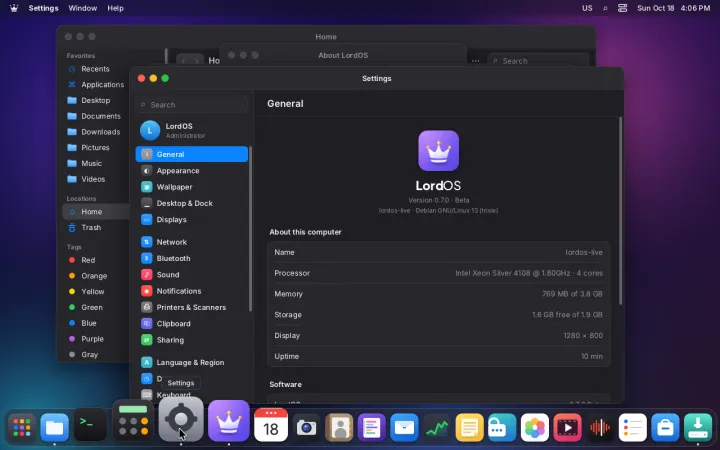Select Sharing settings
Image resolution: width=720 pixels, height=450 pixels.
click(191, 340)
